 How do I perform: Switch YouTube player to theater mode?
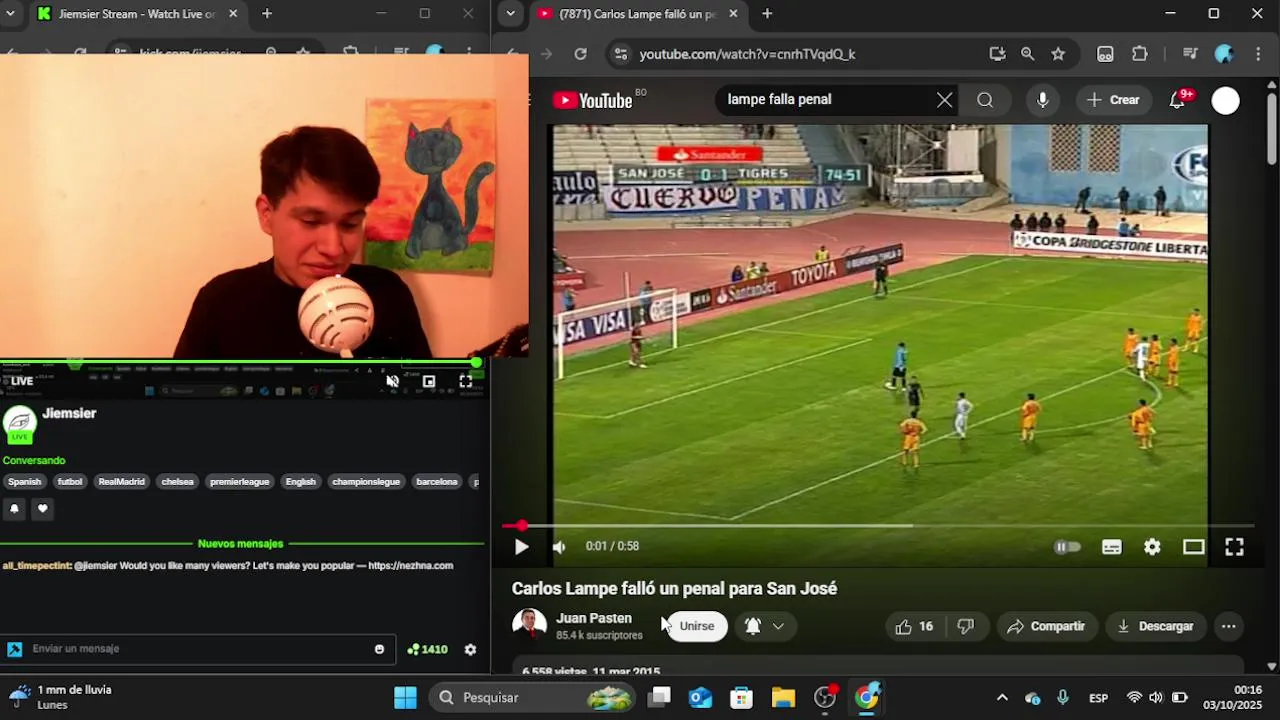1193,547
